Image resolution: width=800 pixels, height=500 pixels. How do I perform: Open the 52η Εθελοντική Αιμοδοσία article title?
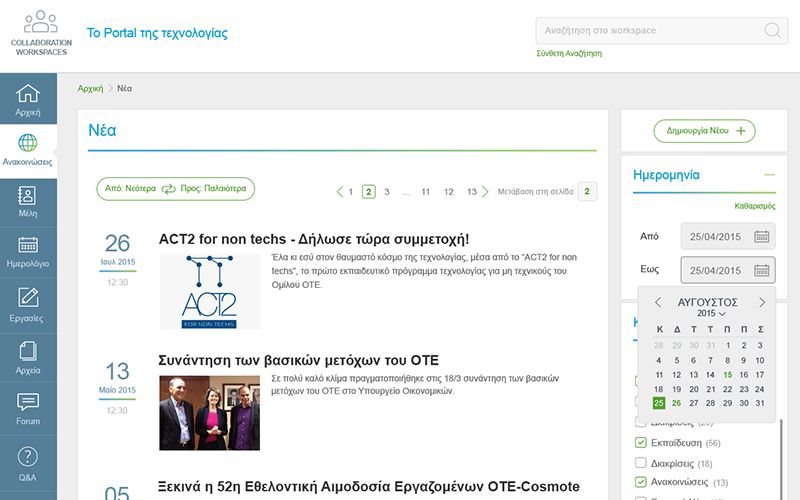pos(369,487)
